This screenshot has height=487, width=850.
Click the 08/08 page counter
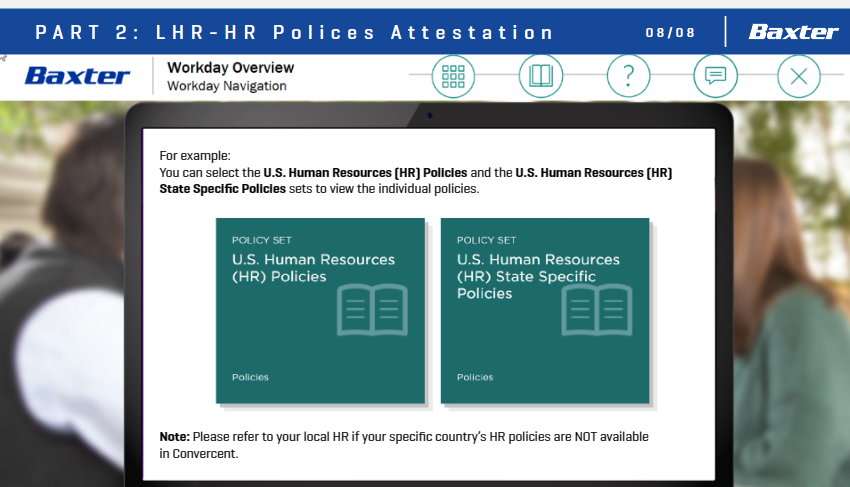coord(670,33)
